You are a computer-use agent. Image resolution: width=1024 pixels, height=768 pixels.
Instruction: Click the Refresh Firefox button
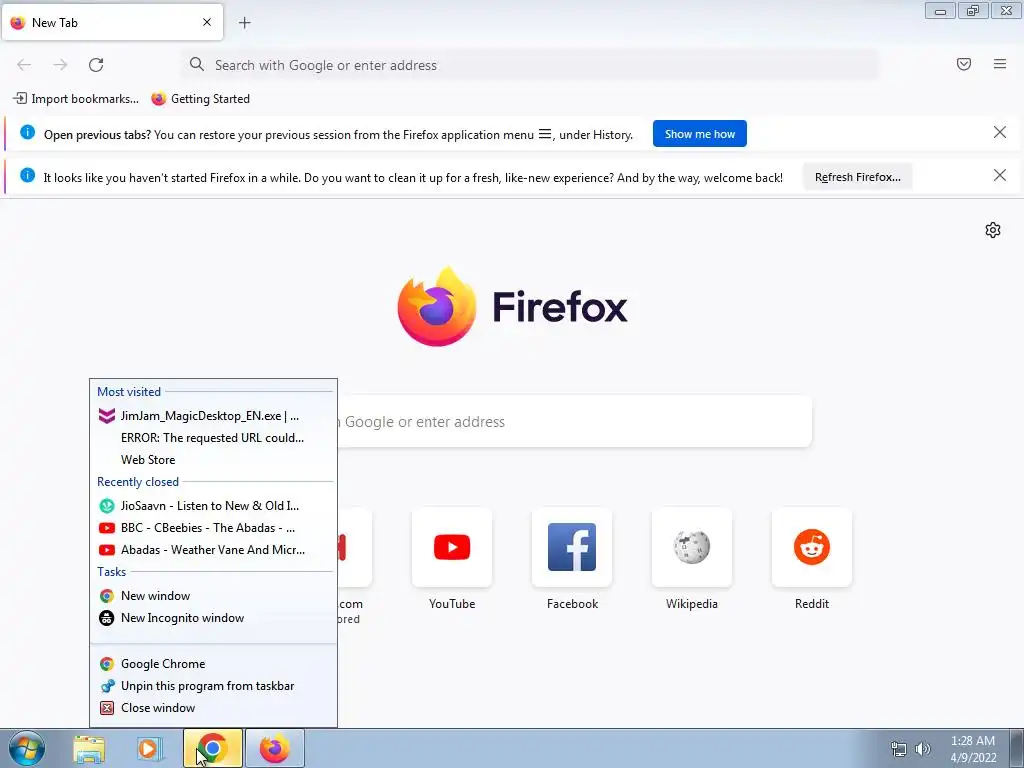(857, 177)
